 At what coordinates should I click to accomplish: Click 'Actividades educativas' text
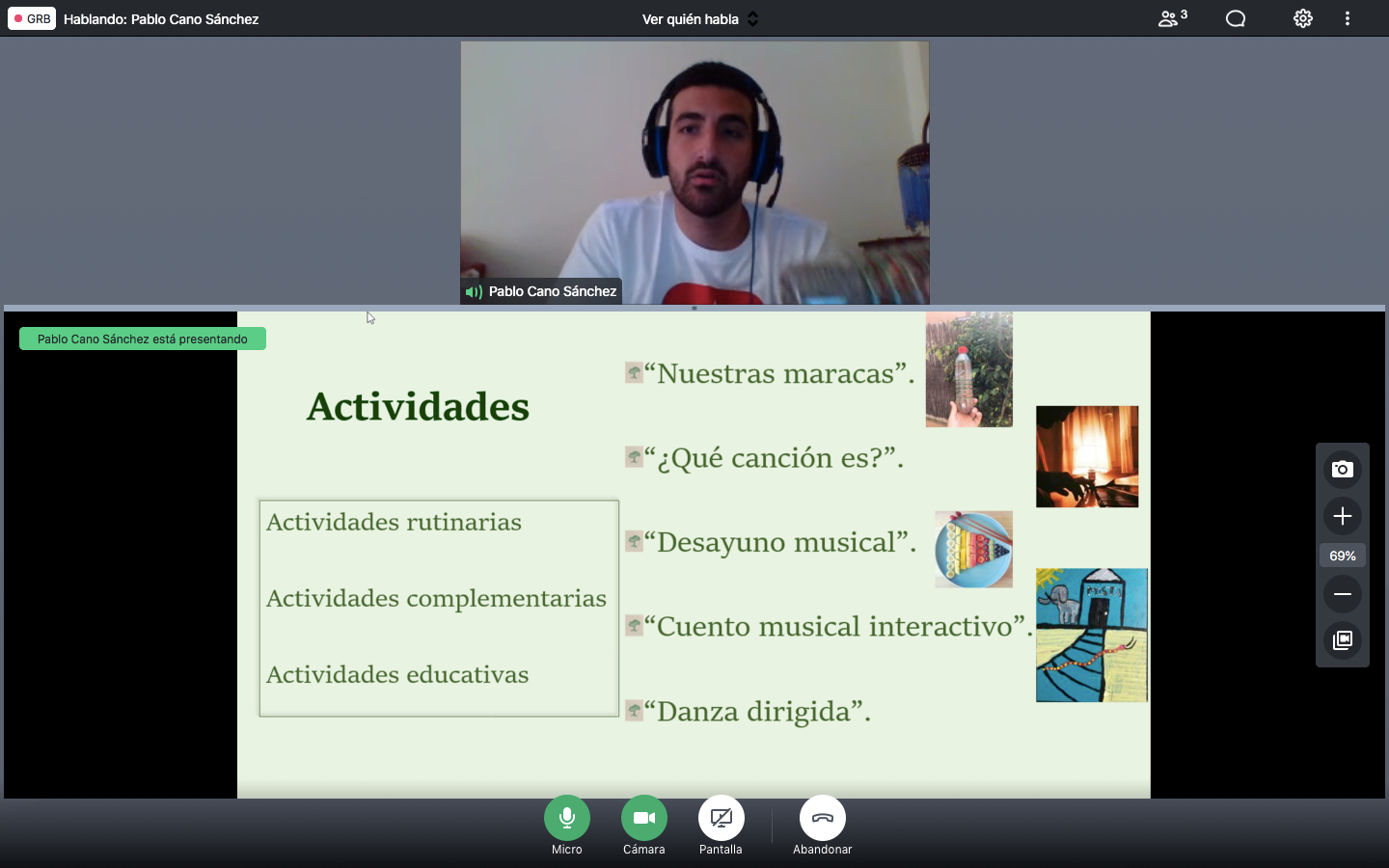pos(397,674)
